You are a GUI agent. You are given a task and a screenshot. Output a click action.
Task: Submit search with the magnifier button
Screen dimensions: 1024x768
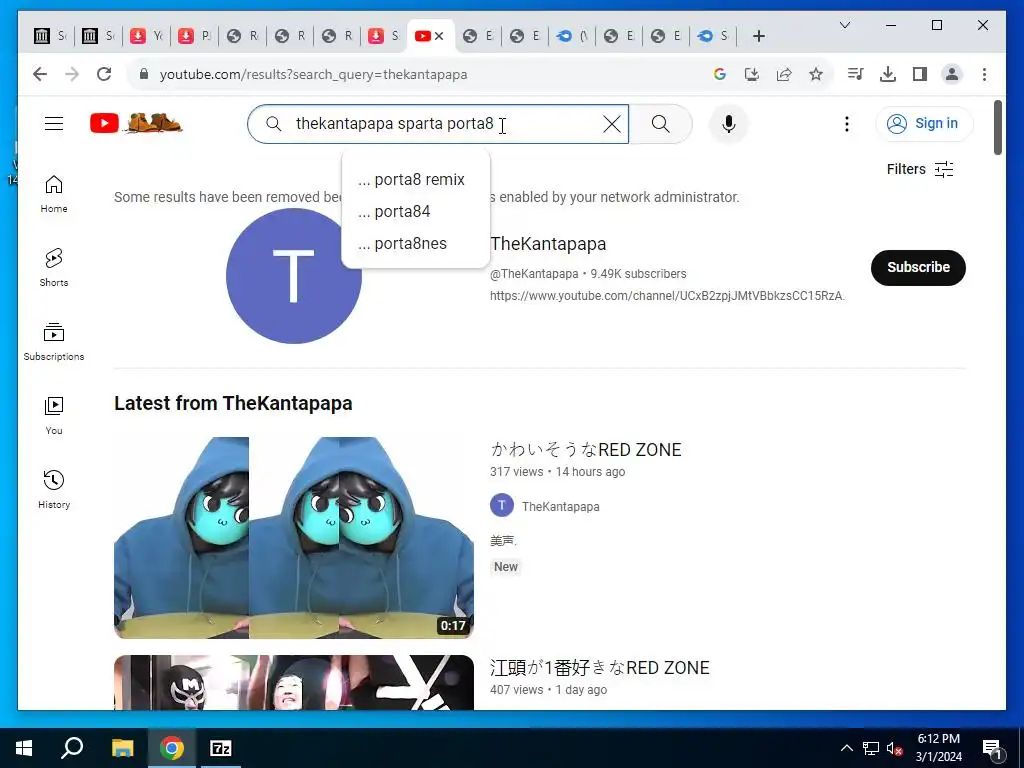click(x=660, y=123)
